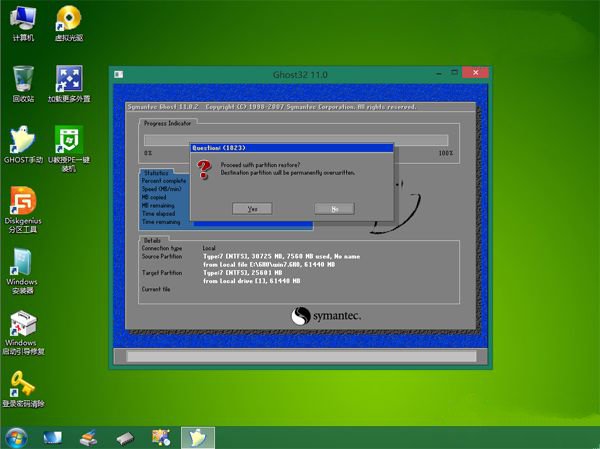The height and width of the screenshot is (449, 600).
Task: Open the 加载更多外置 desktop icon
Action: pos(69,84)
